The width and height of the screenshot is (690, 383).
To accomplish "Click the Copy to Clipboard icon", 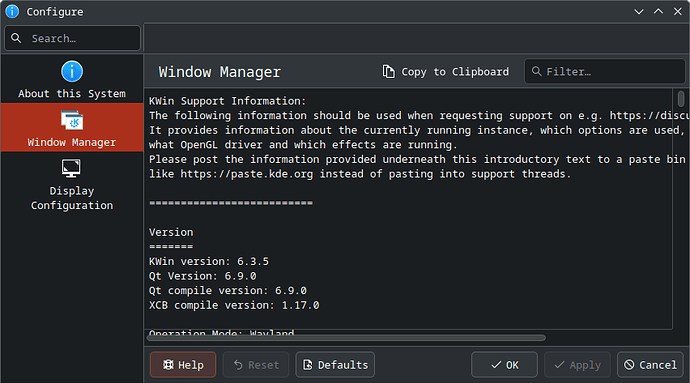I will (x=388, y=72).
